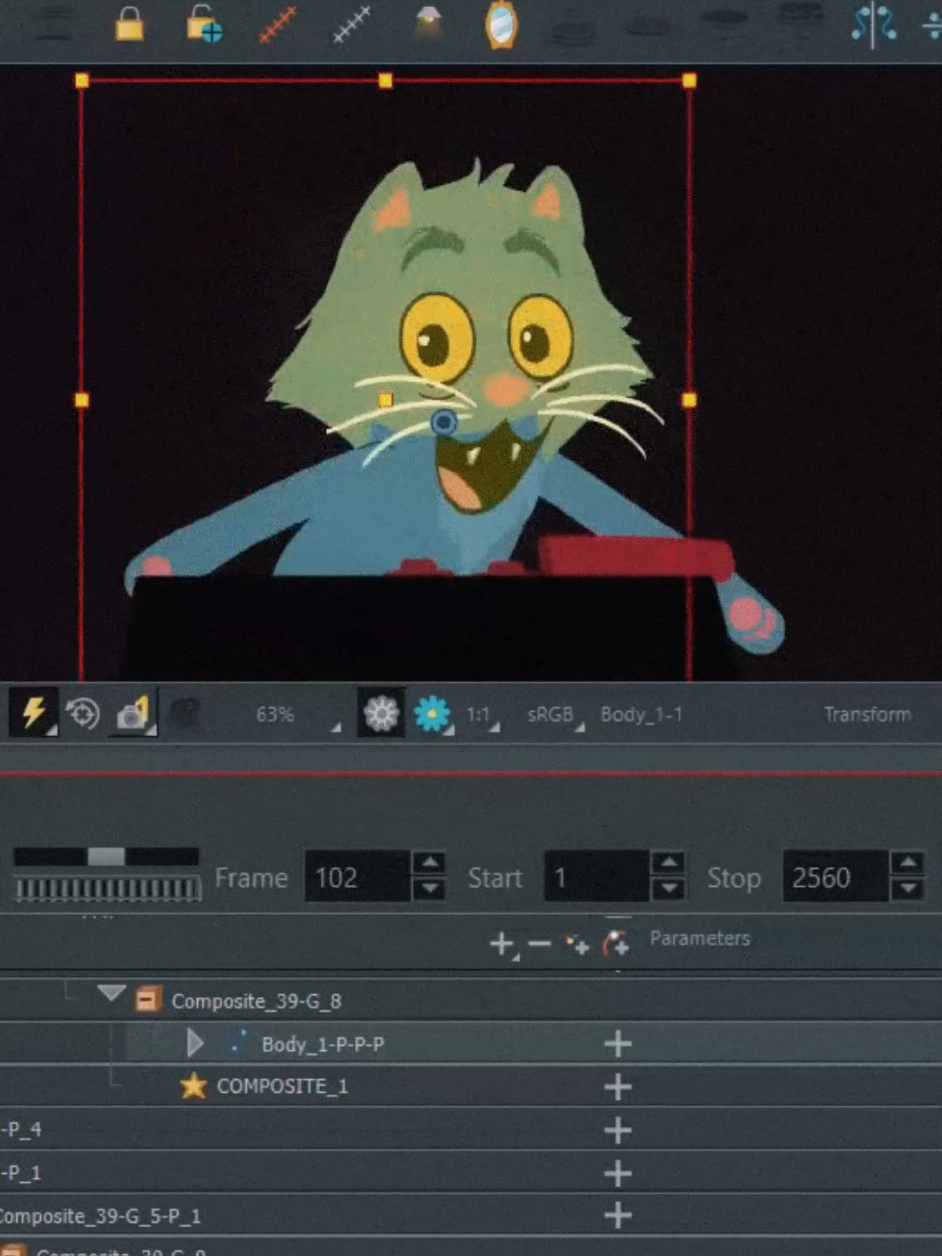Click the left-middle transform handle
The image size is (942, 1256).
pos(82,400)
